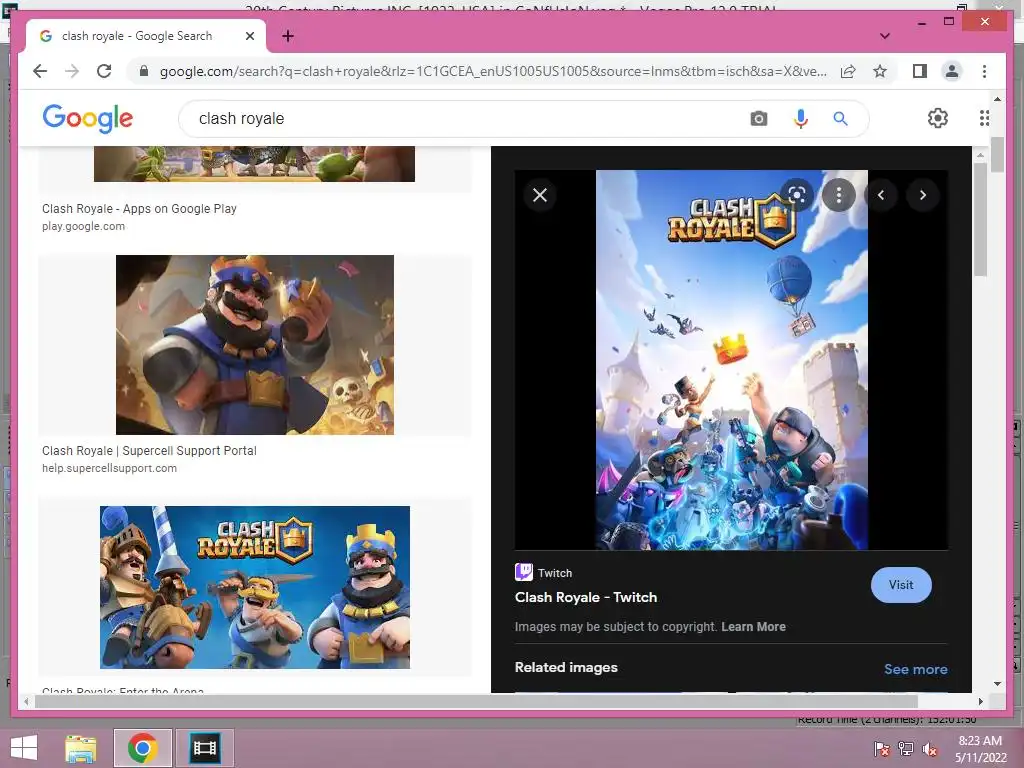Screen dimensions: 1024x768
Task: Use Google Lens icon on preview image
Action: (797, 195)
